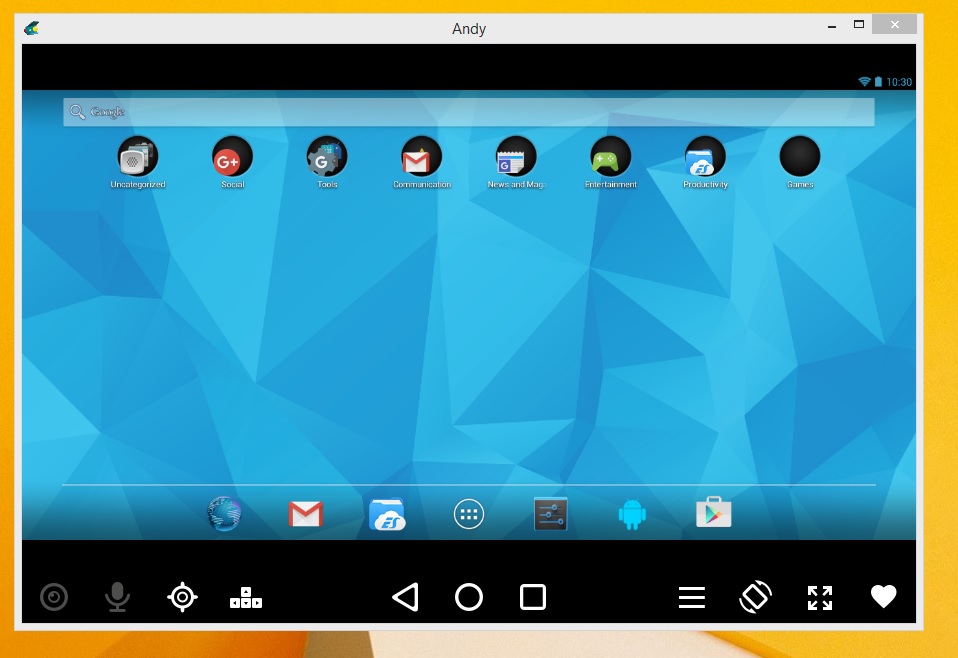Image resolution: width=958 pixels, height=658 pixels.
Task: Click the battery status icon
Action: pyautogui.click(x=878, y=81)
